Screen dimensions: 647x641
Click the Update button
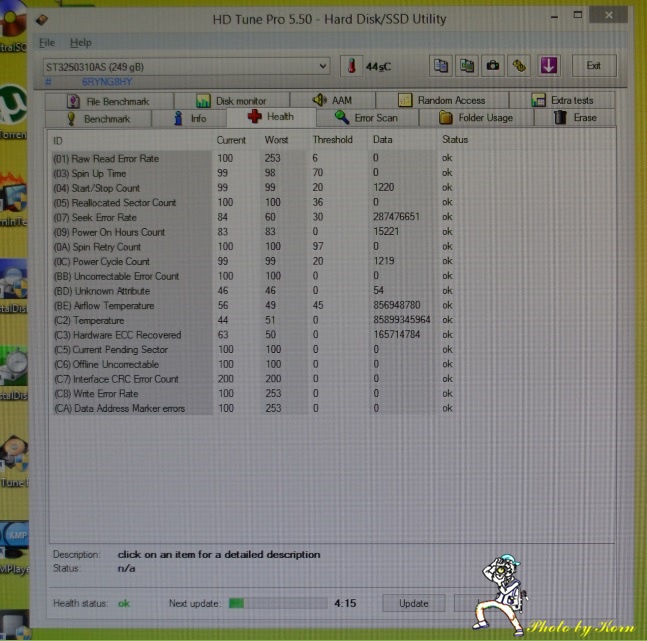pyautogui.click(x=413, y=603)
